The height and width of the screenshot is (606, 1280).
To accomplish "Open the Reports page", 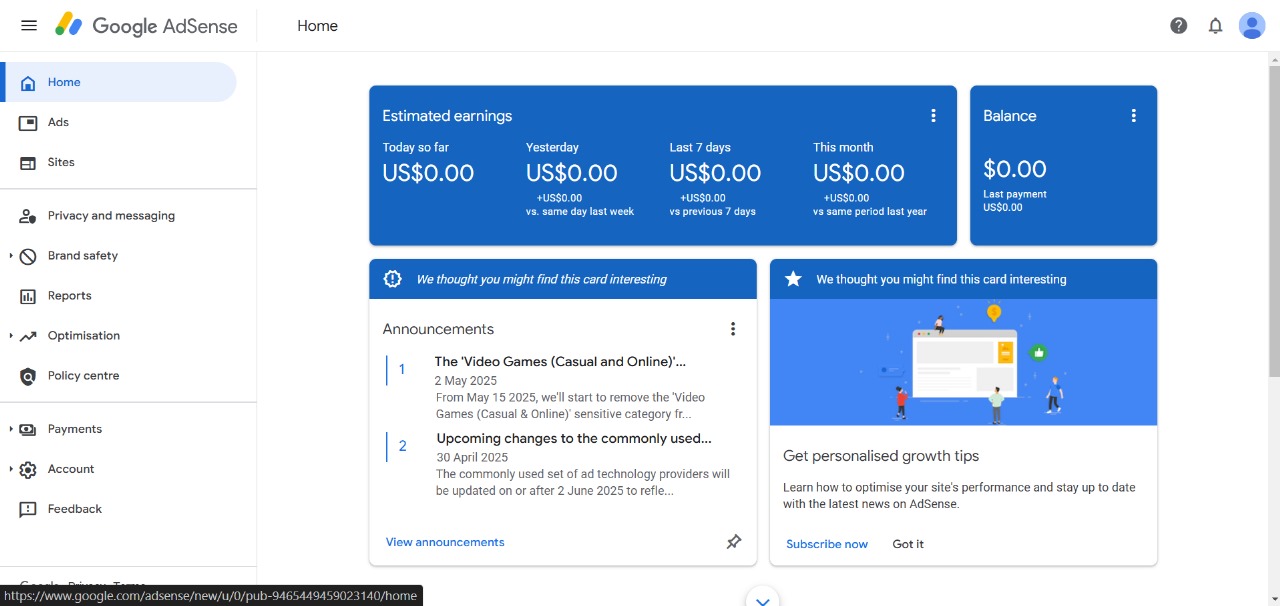I will (120, 296).
